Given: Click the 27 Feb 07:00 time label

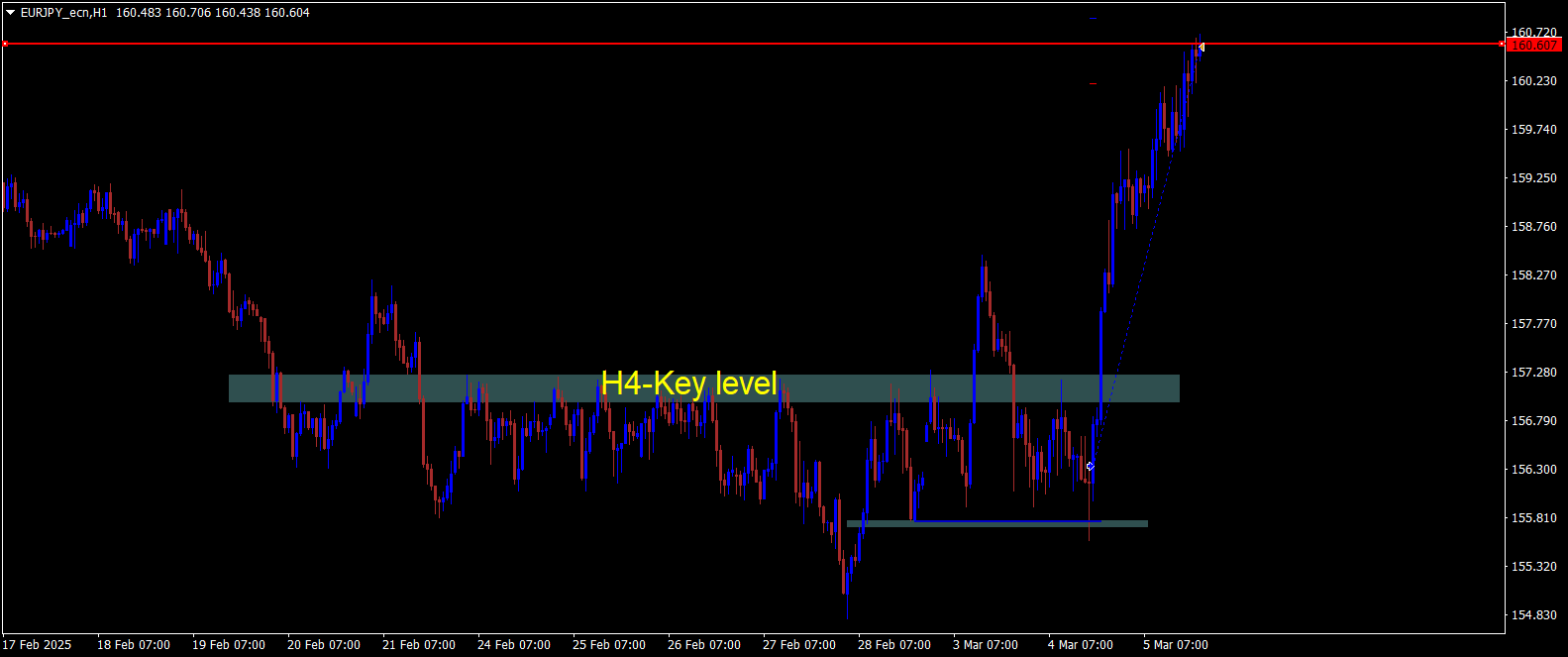Looking at the screenshot, I should [799, 645].
